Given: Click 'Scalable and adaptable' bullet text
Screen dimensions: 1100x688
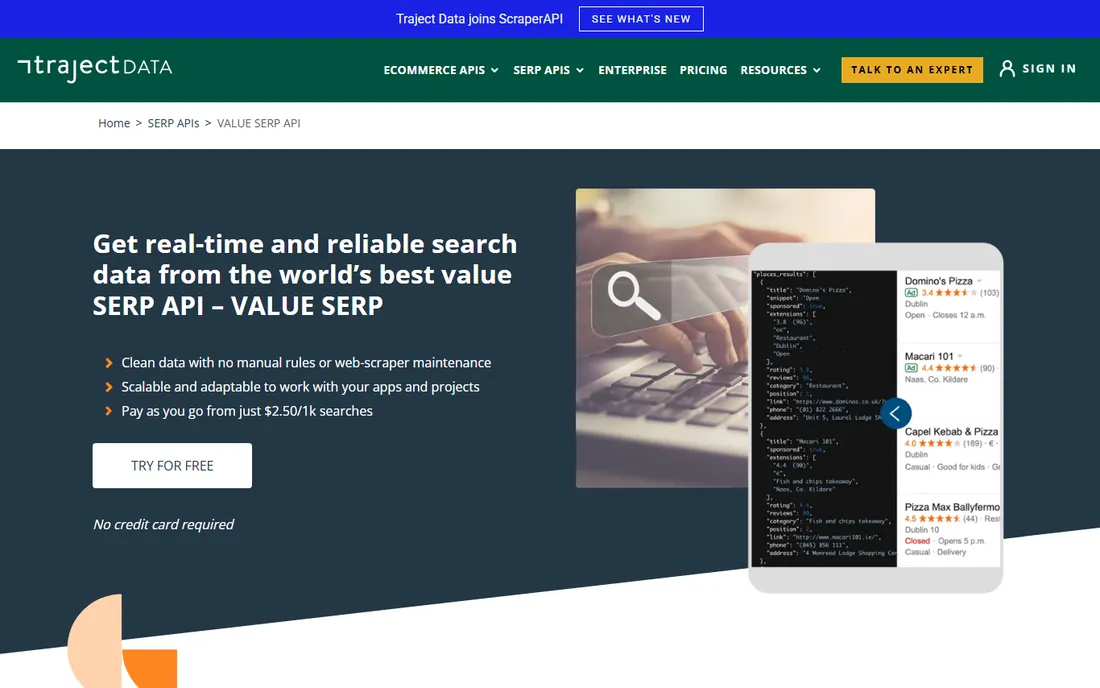Looking at the screenshot, I should 300,387.
